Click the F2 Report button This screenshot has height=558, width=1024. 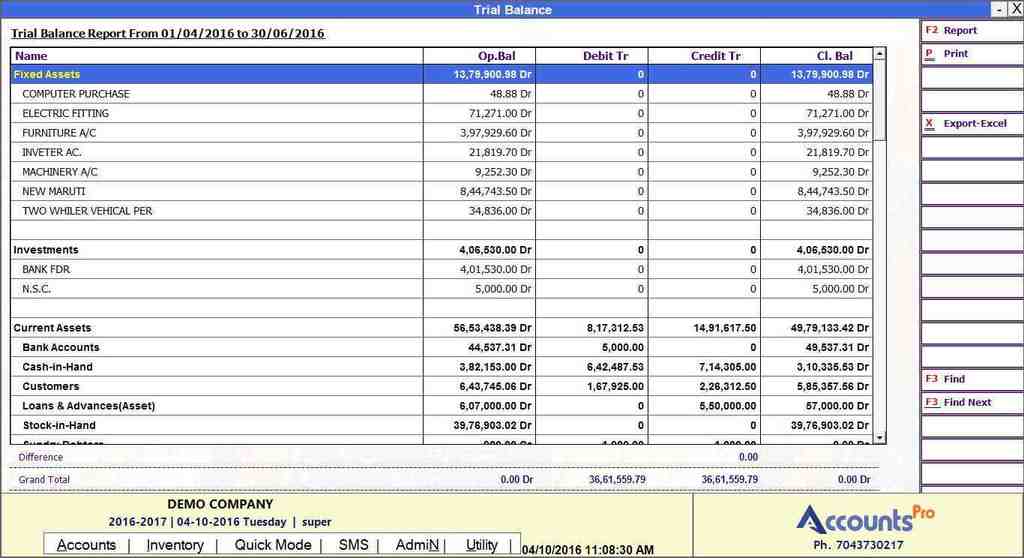tap(970, 31)
